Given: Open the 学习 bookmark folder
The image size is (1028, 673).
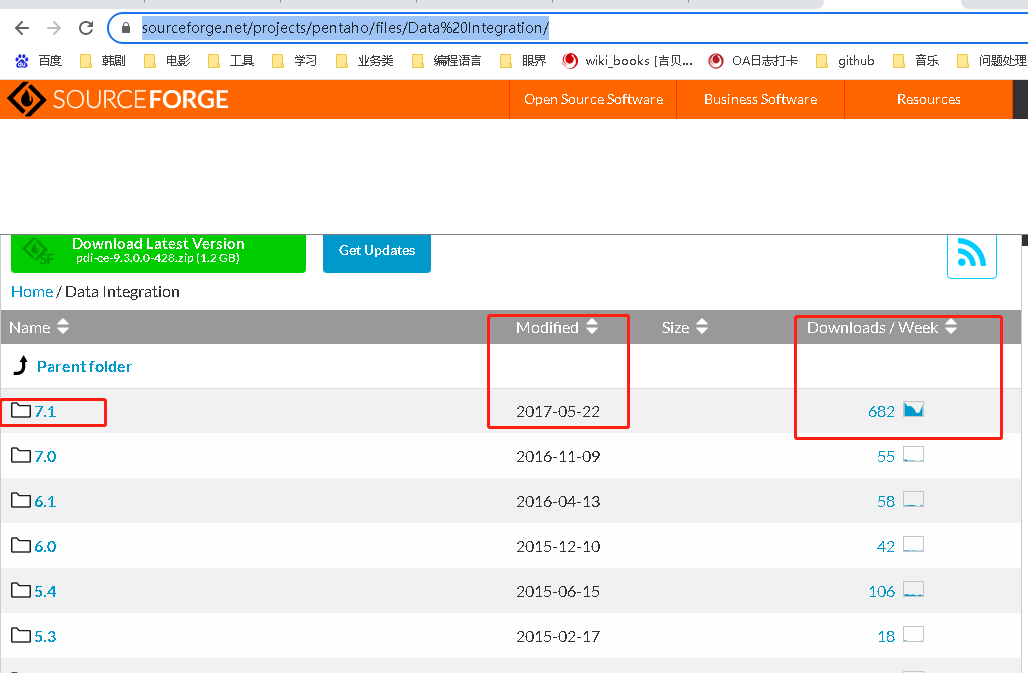Looking at the screenshot, I should click(294, 61).
